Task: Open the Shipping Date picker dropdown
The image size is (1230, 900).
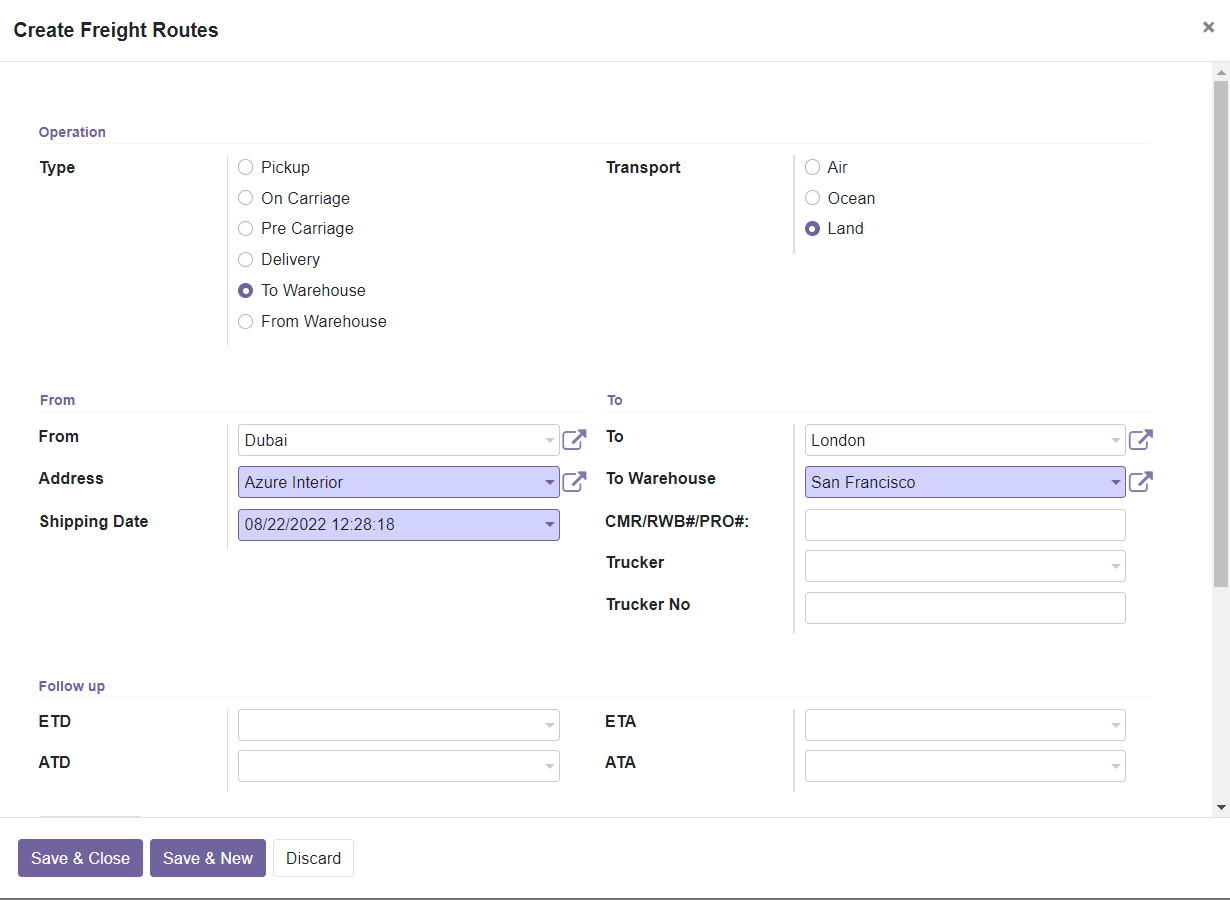Action: (x=549, y=524)
